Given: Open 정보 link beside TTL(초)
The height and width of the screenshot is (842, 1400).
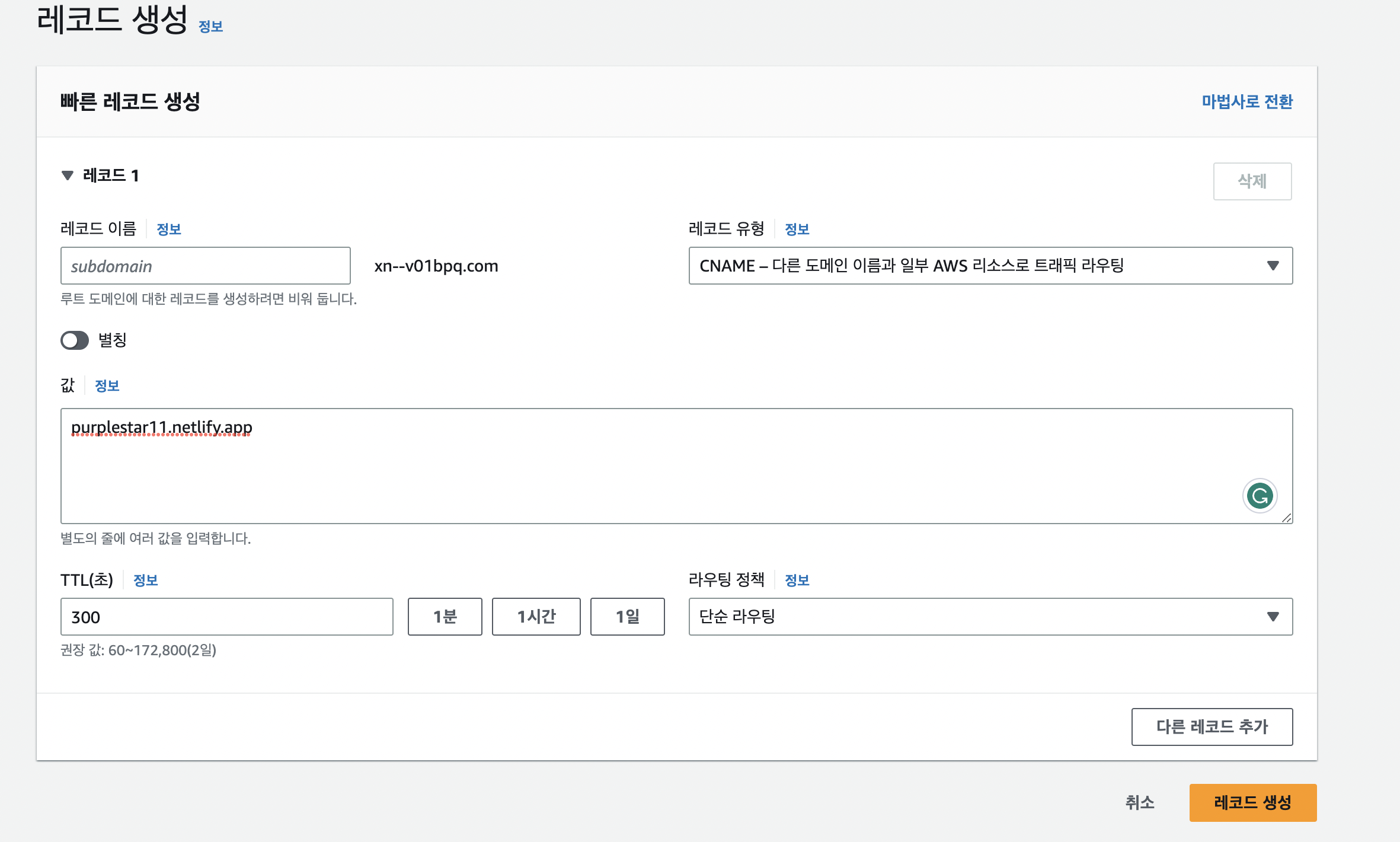Looking at the screenshot, I should (x=146, y=581).
